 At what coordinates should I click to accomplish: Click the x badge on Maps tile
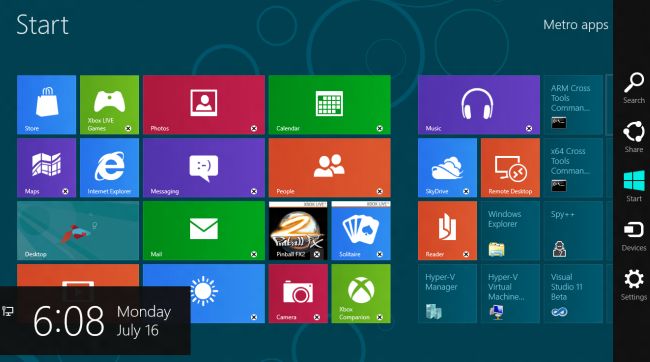pyautogui.click(x=65, y=191)
